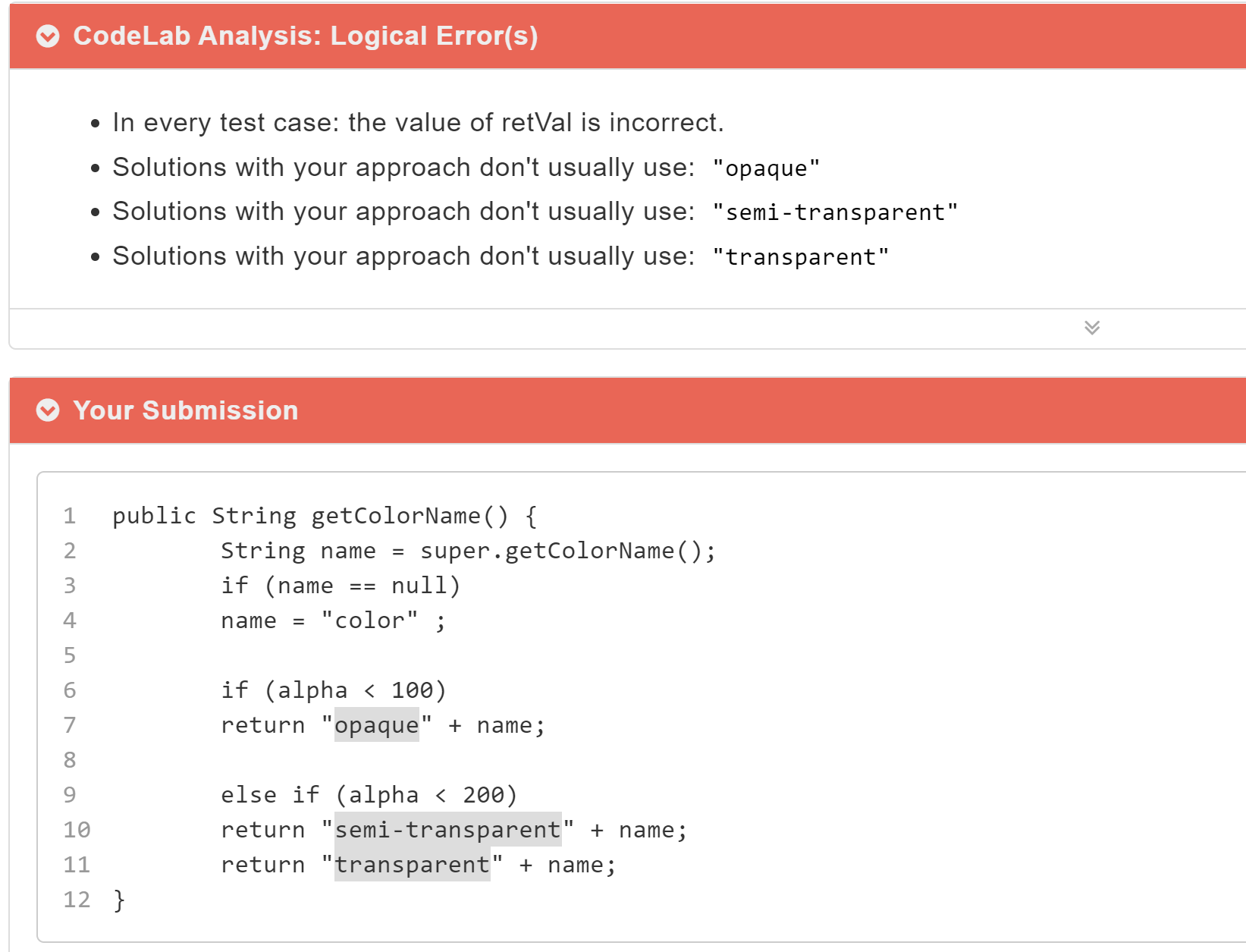
Task: Click the Your Submission header
Action: (x=184, y=410)
